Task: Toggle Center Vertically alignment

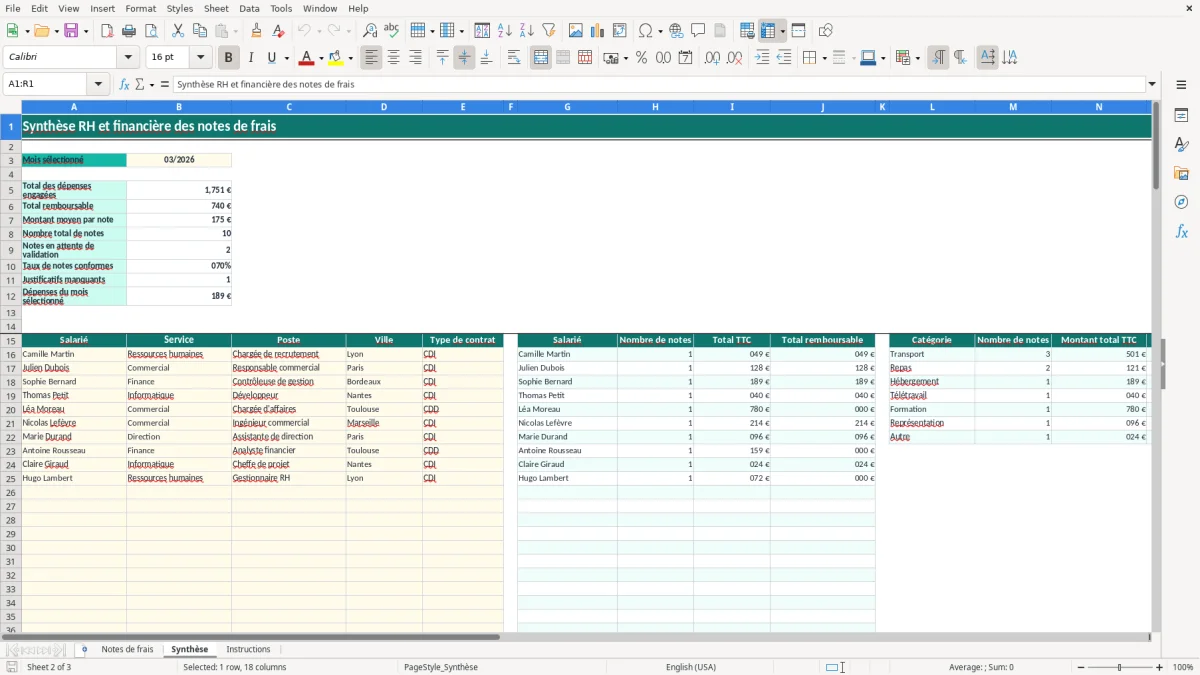Action: click(x=464, y=58)
